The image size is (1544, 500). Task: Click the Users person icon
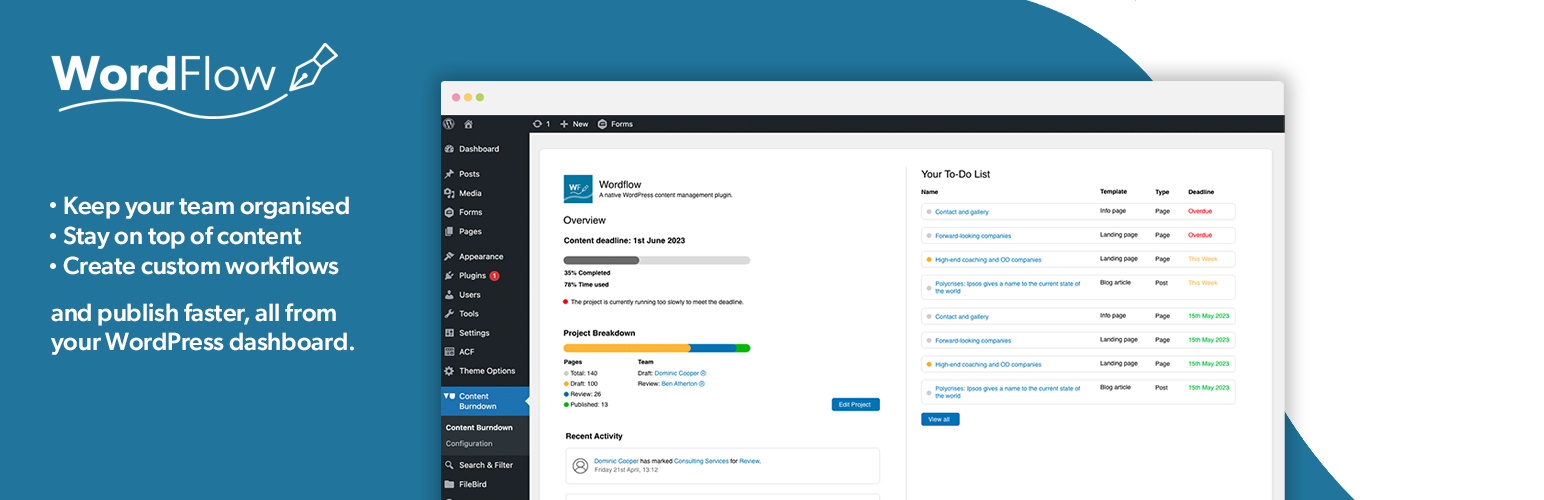coord(449,295)
